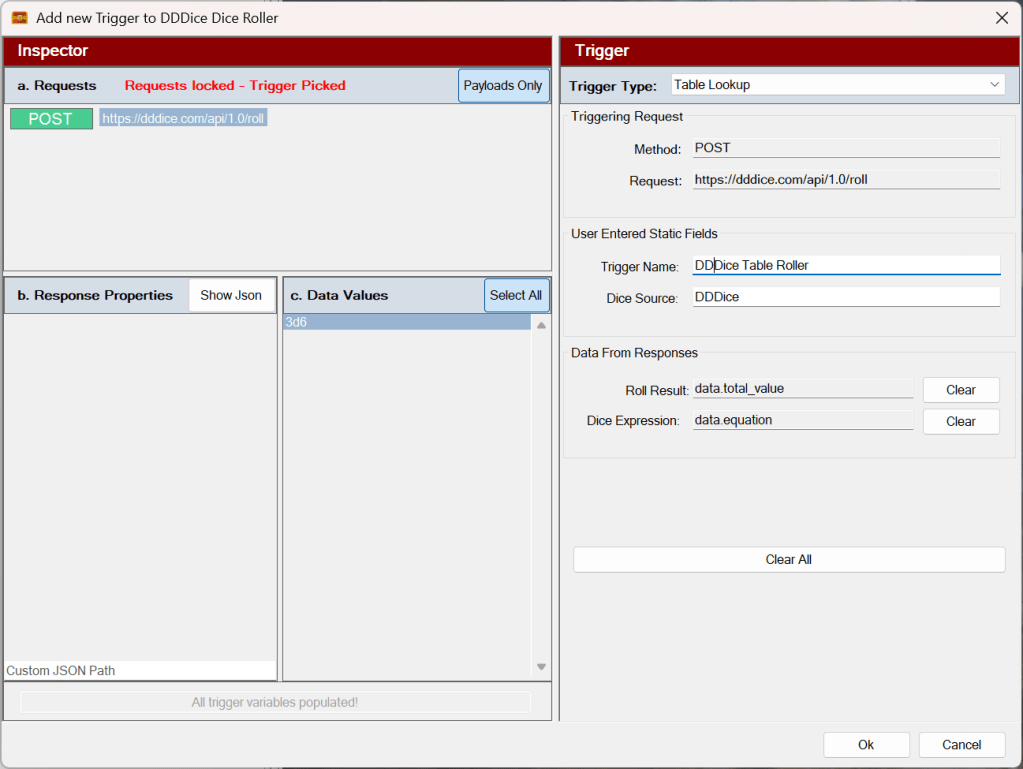The image size is (1023, 769).
Task: Open the Trigger Type dropdown
Action: [x=838, y=85]
